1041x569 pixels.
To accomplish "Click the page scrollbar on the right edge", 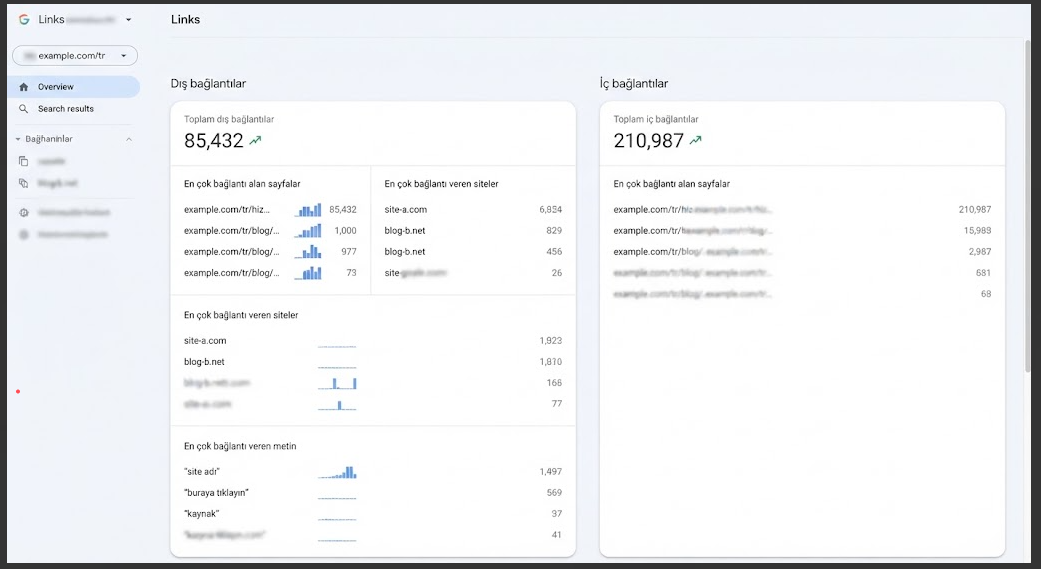I will click(x=1028, y=206).
